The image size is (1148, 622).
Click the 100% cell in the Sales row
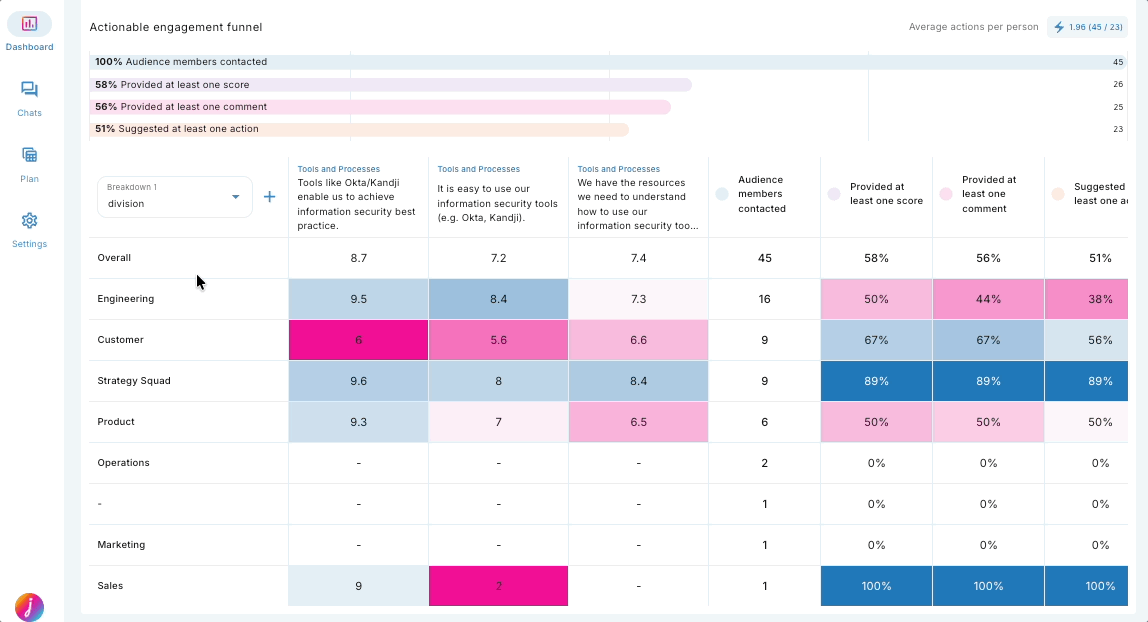pyautogui.click(x=875, y=585)
